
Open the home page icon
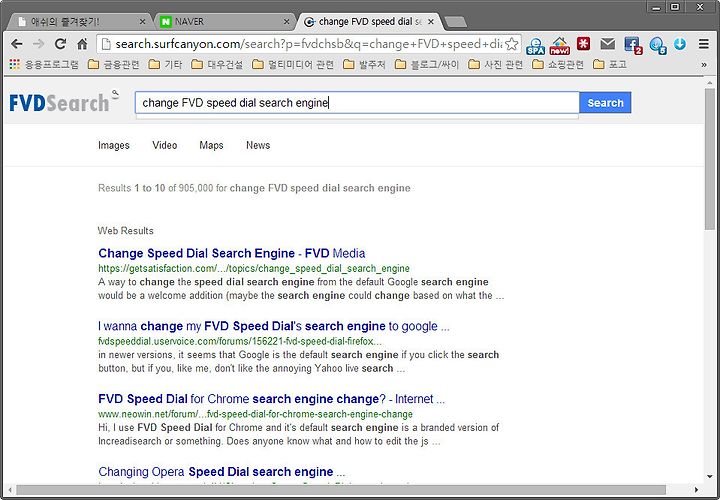tap(82, 44)
